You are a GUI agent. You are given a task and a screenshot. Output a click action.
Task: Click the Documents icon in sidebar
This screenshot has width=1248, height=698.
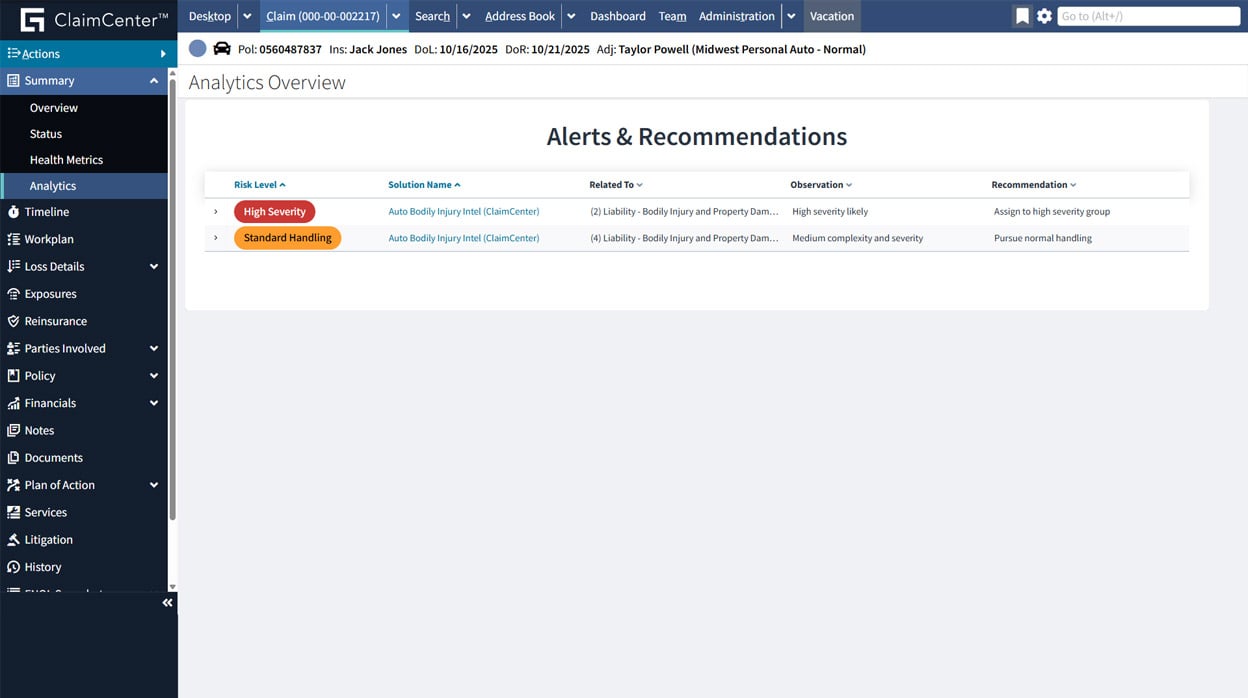pos(13,458)
